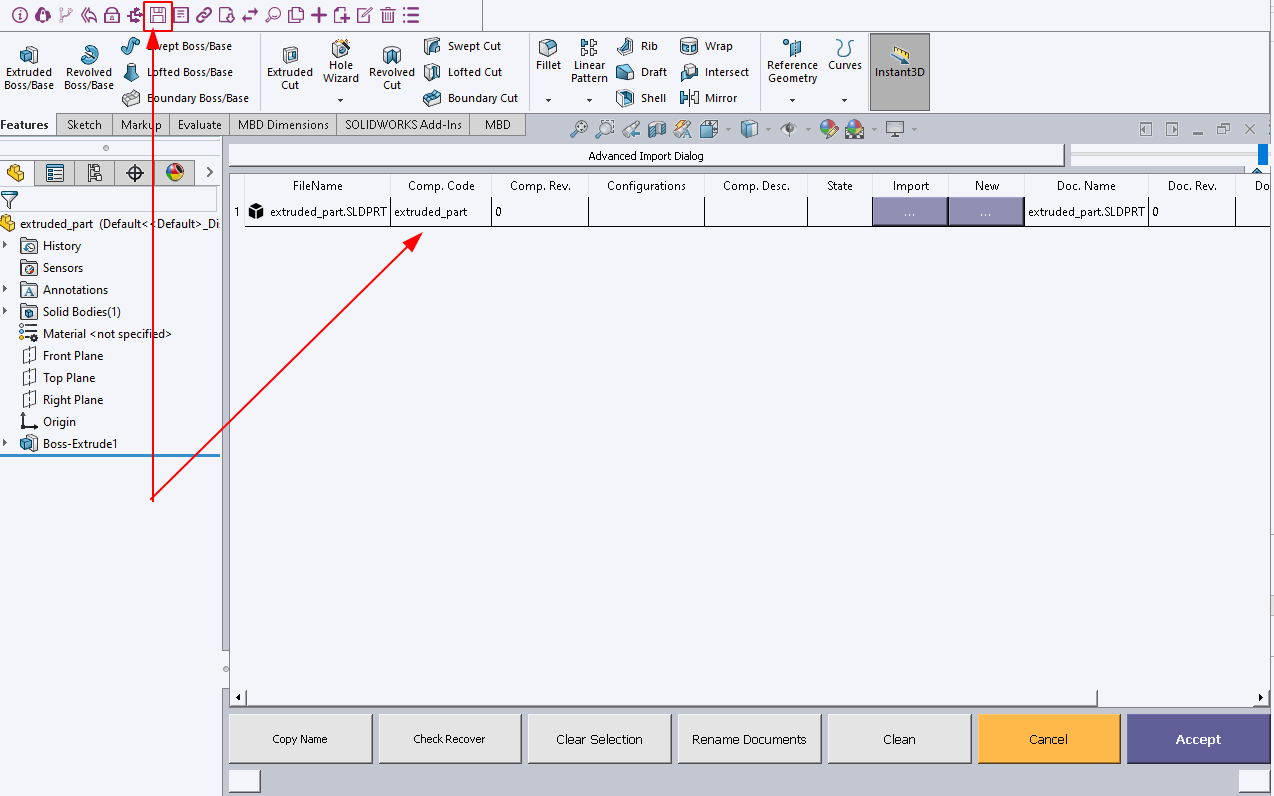Click the Comp. Code cell showing extruded_part
The image size is (1274, 796).
click(439, 211)
